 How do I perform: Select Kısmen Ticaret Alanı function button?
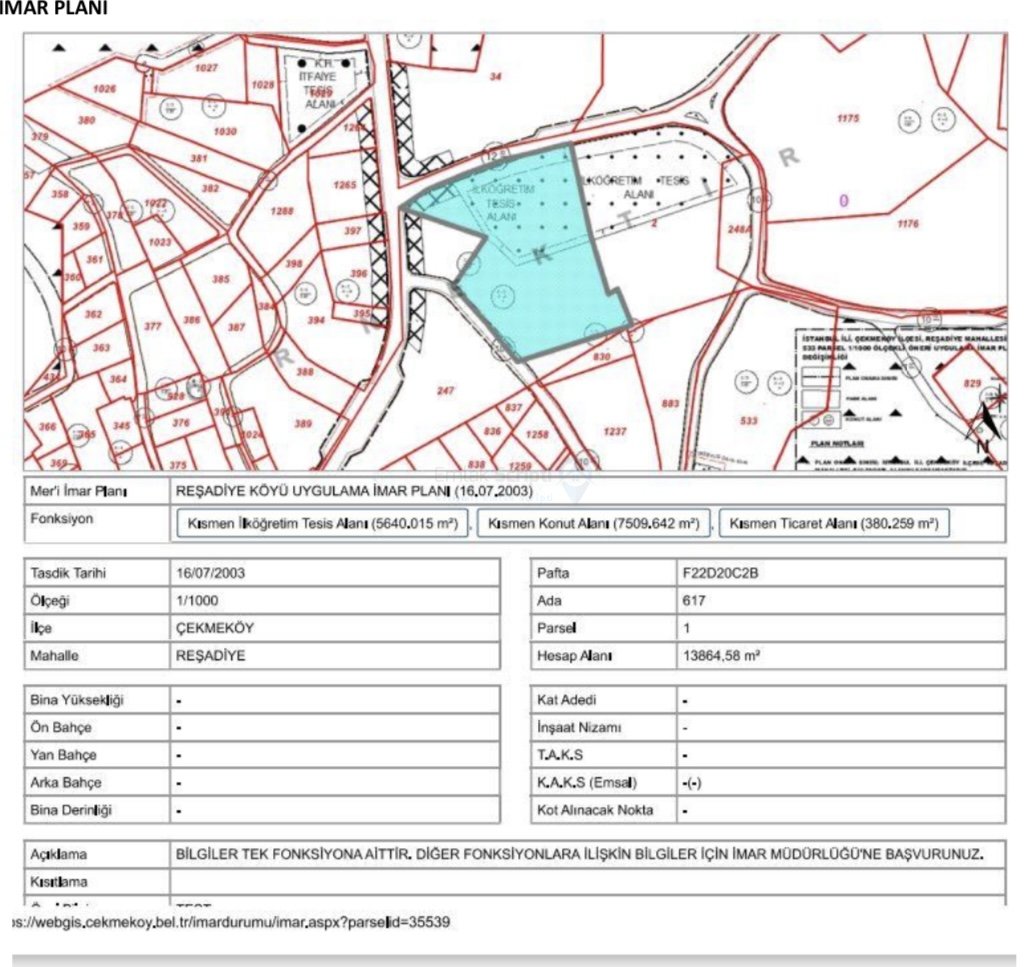tap(834, 524)
